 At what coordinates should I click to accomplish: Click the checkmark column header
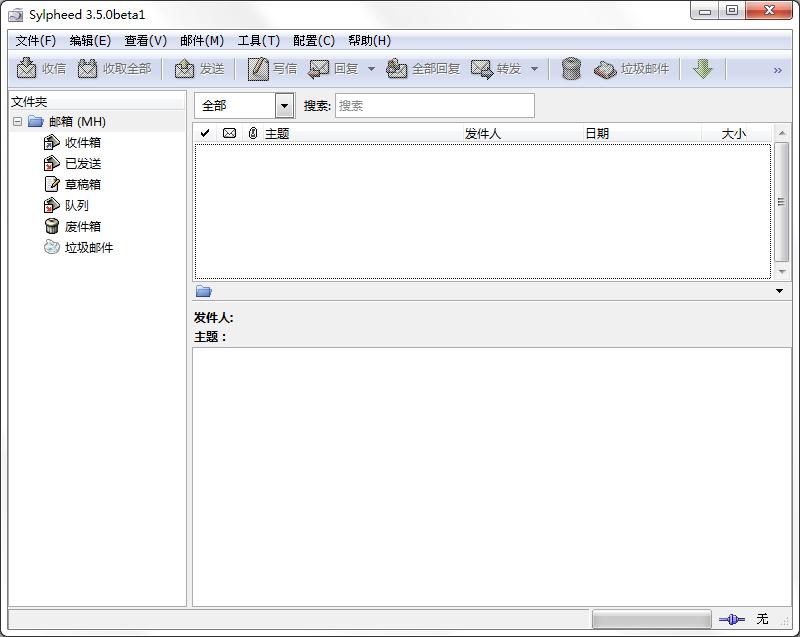206,133
